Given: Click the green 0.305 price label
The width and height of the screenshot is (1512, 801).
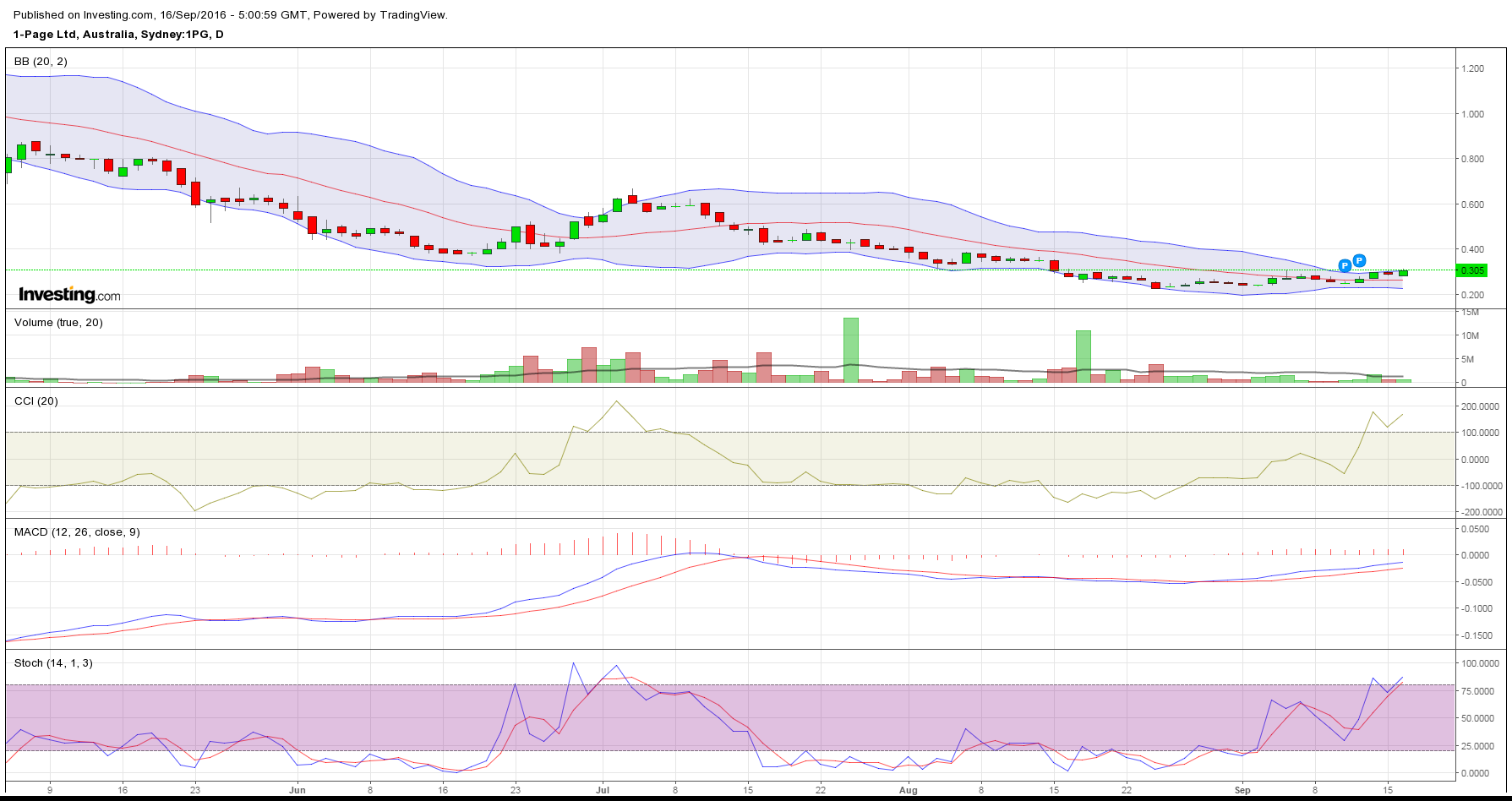Looking at the screenshot, I should (x=1472, y=270).
